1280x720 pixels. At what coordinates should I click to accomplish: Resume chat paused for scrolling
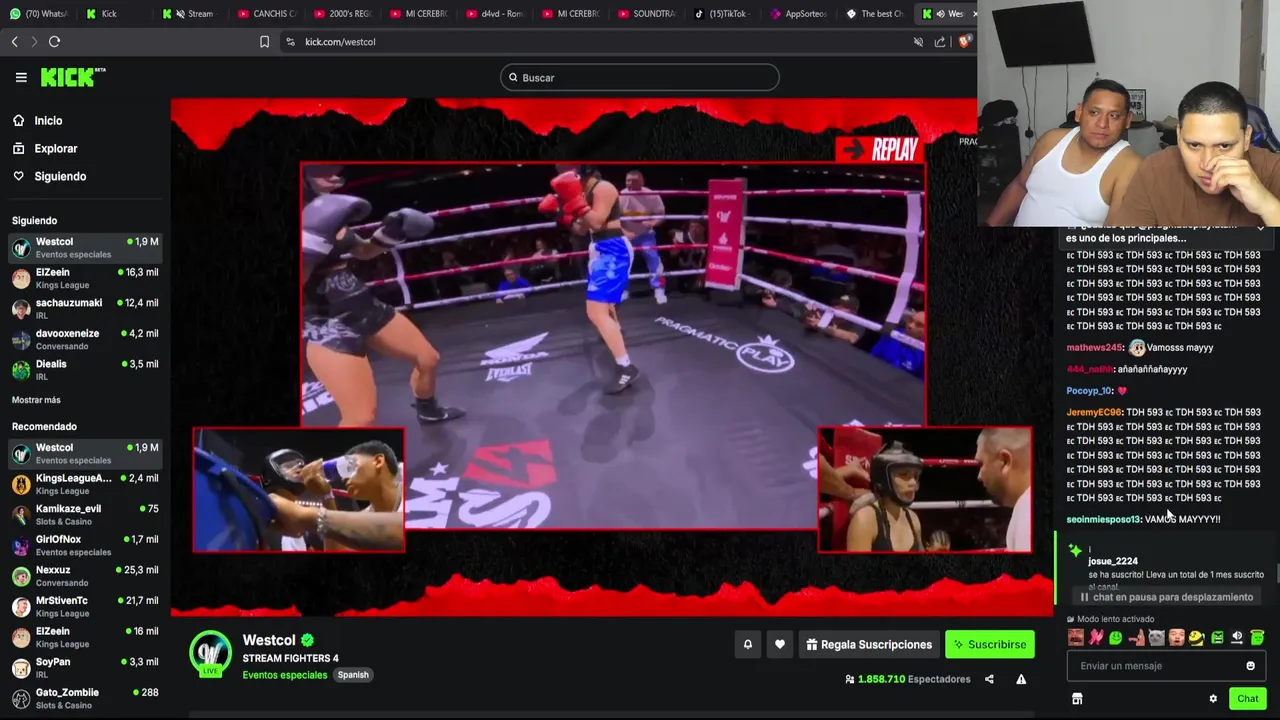(1166, 597)
